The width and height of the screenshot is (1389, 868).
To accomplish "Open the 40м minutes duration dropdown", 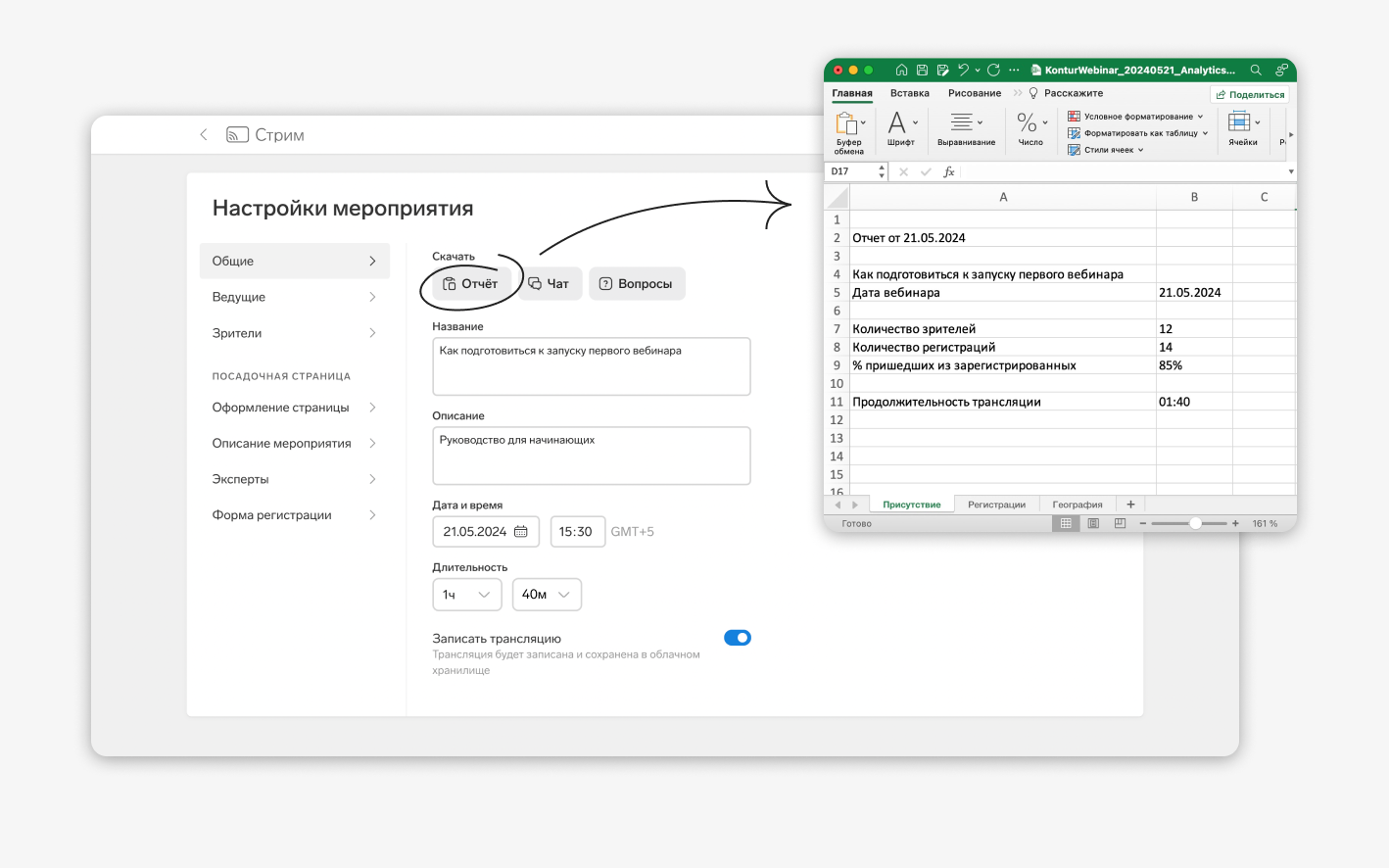I will pyautogui.click(x=547, y=595).
